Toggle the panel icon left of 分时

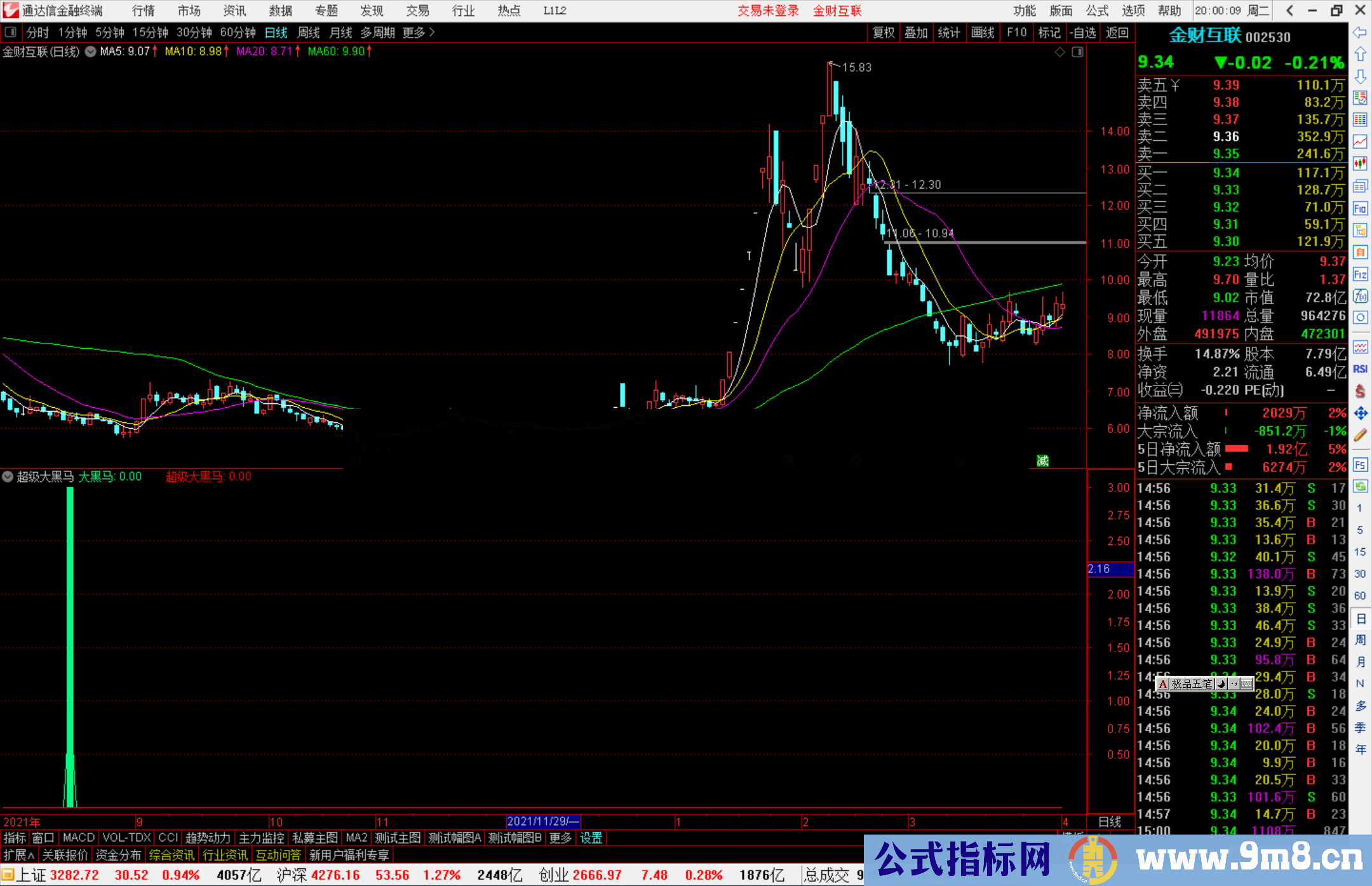(11, 32)
